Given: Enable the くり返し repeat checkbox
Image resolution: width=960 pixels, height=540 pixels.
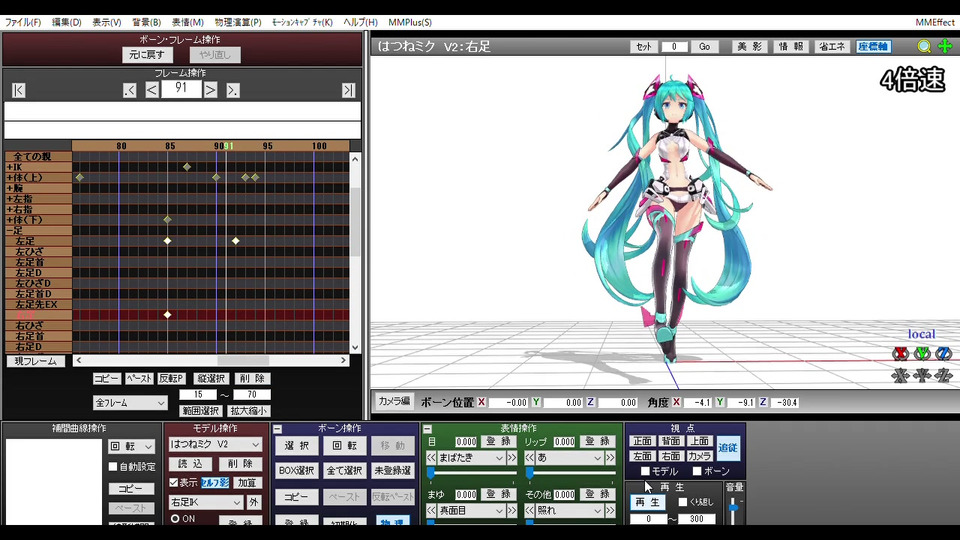Looking at the screenshot, I should click(683, 502).
